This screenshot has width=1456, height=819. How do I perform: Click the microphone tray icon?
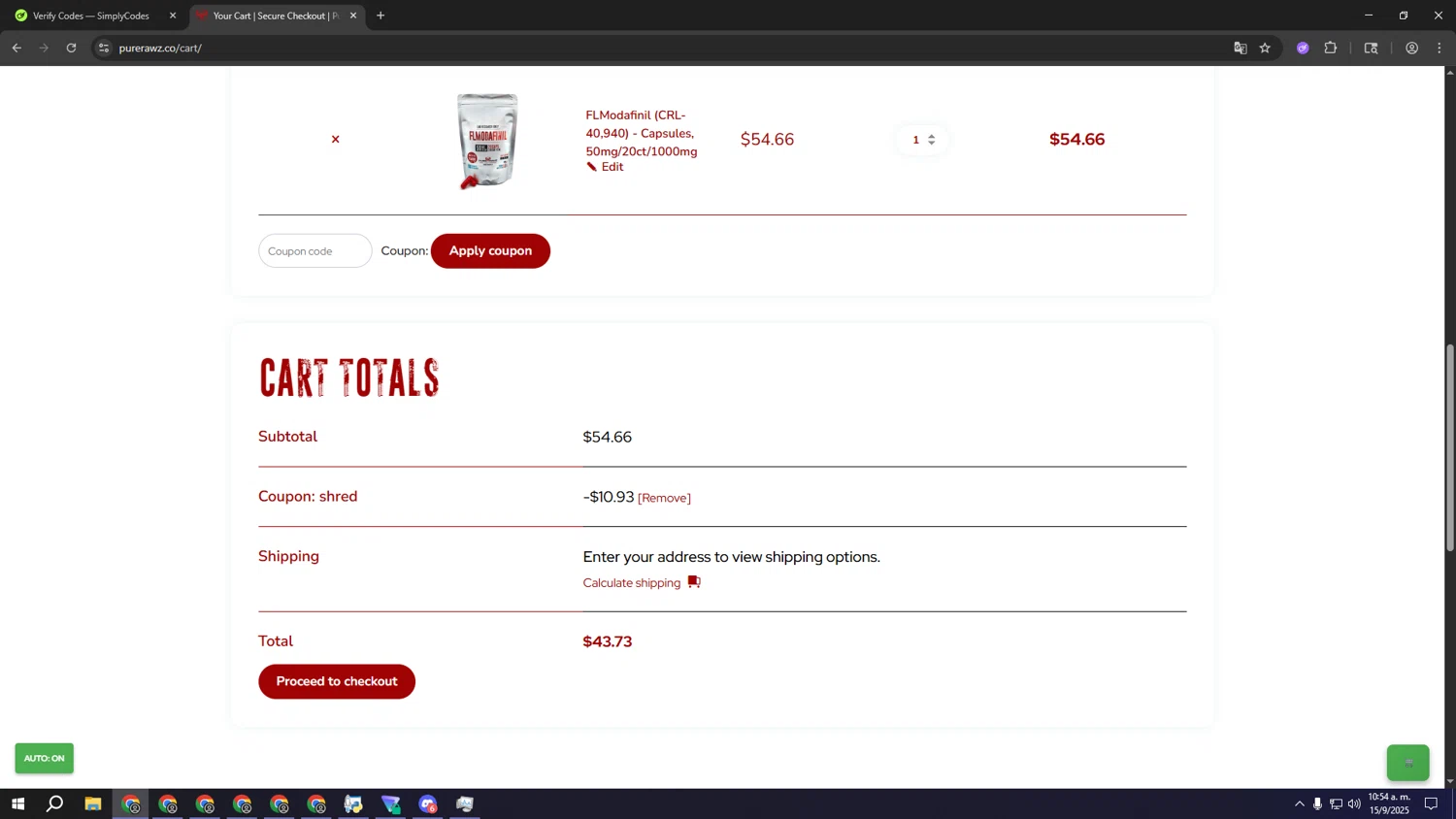pyautogui.click(x=1317, y=803)
